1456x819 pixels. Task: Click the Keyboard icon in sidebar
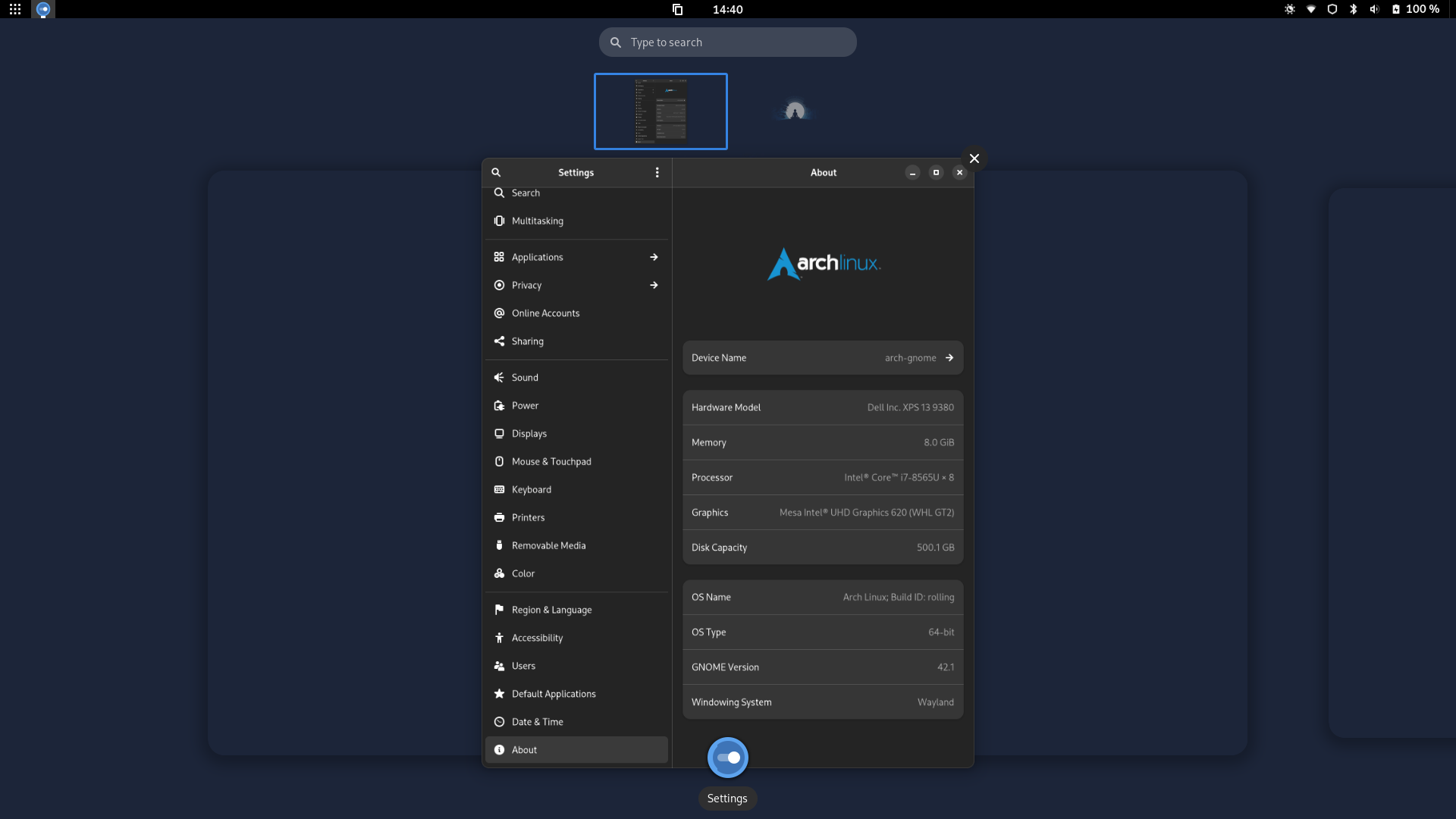(499, 490)
